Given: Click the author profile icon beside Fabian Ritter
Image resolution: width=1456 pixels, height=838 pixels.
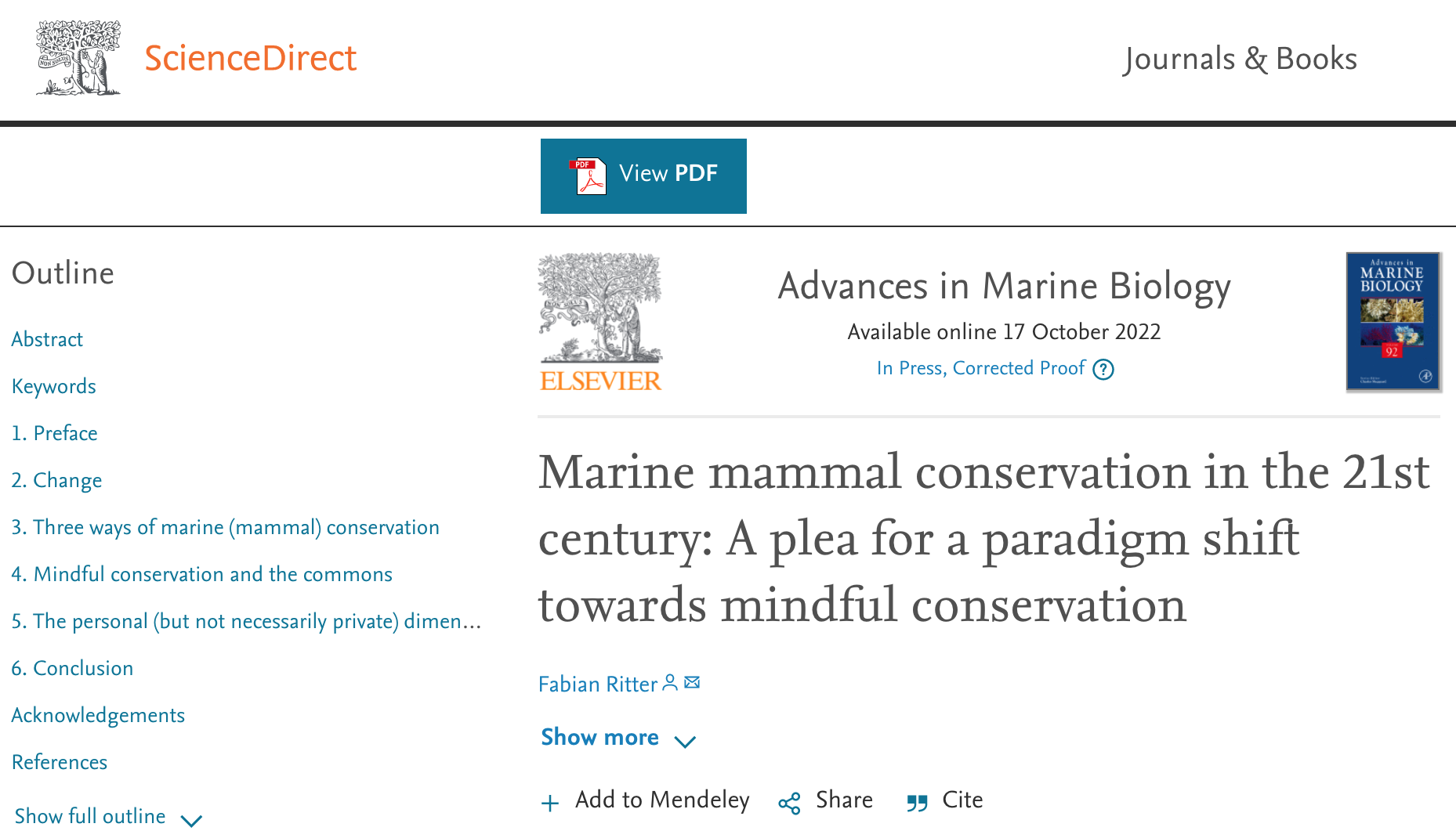Looking at the screenshot, I should [670, 683].
